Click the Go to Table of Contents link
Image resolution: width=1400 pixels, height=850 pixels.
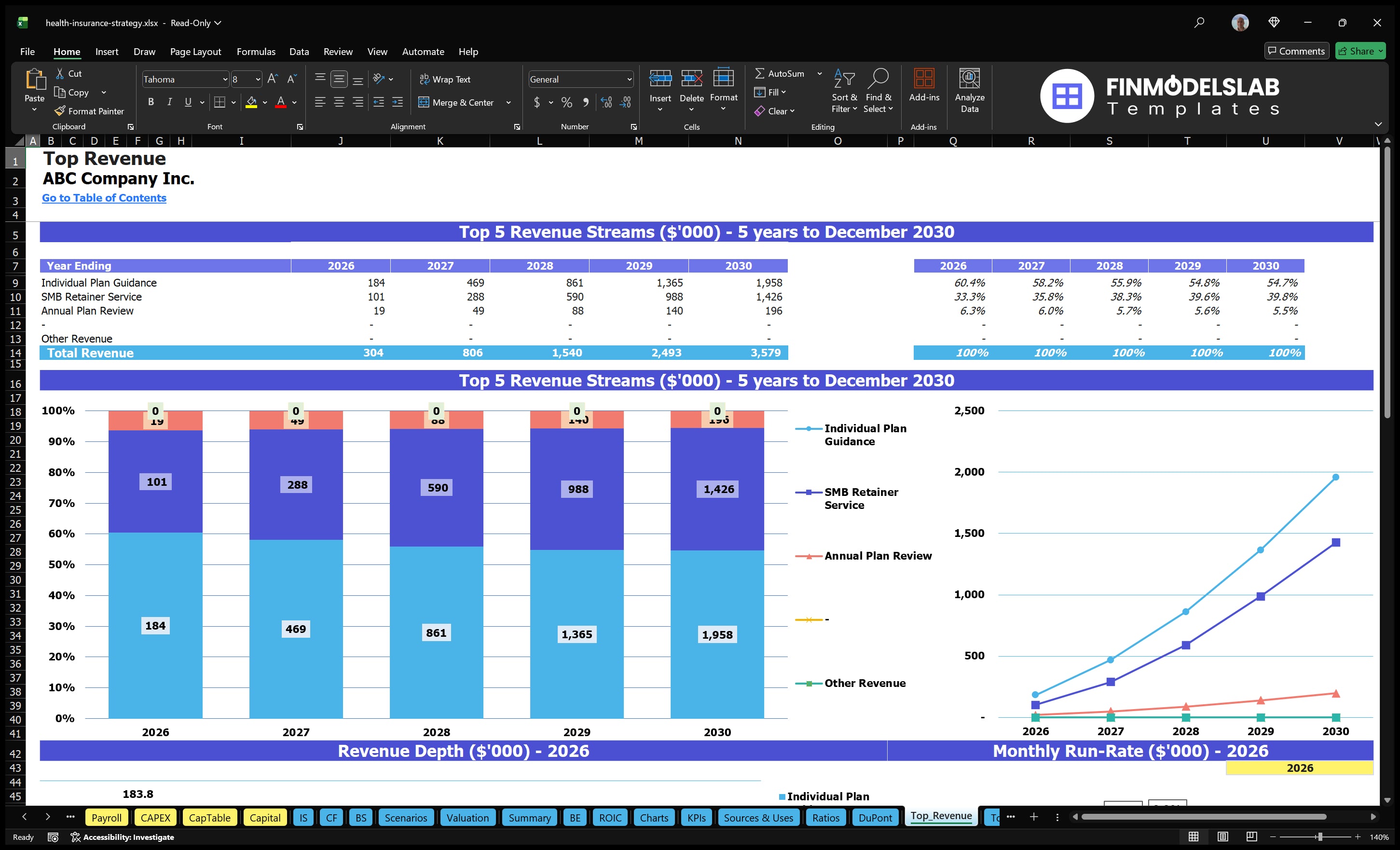[x=104, y=198]
